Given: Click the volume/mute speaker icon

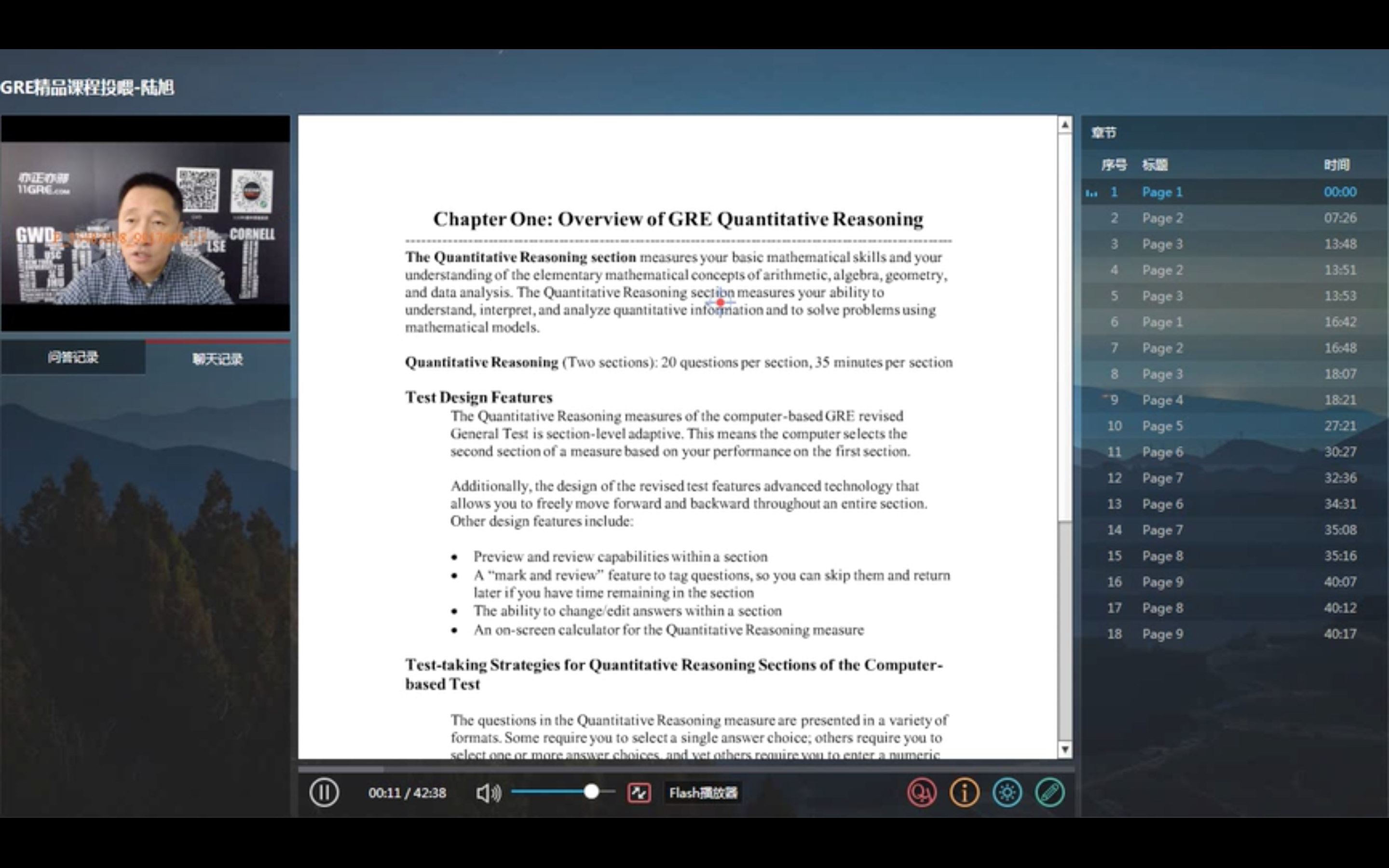Looking at the screenshot, I should pos(487,792).
